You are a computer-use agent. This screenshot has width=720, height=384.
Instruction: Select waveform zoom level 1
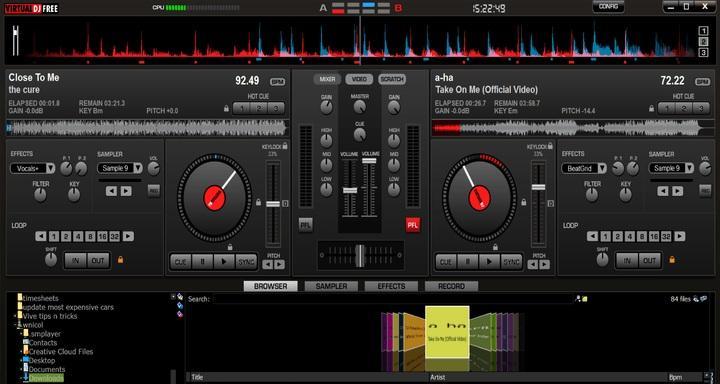pyautogui.click(x=703, y=31)
